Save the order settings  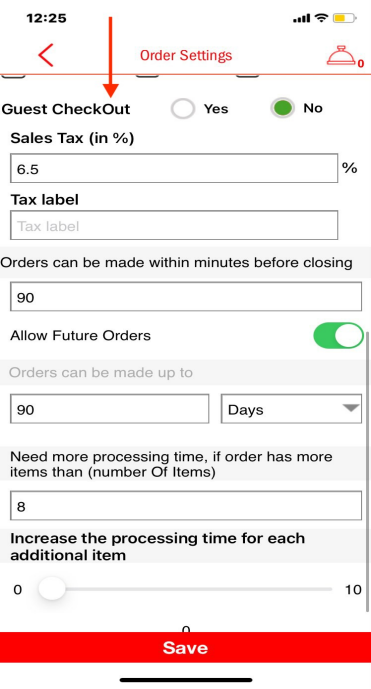click(186, 647)
